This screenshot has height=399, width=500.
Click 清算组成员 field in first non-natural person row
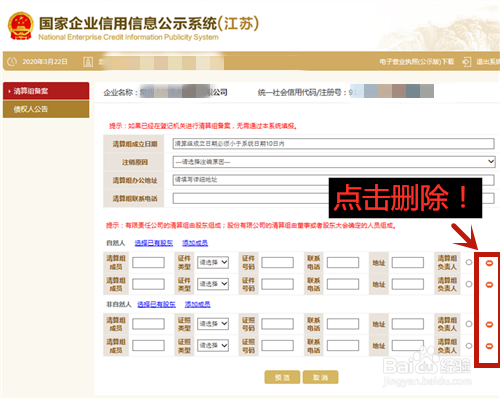148,324
